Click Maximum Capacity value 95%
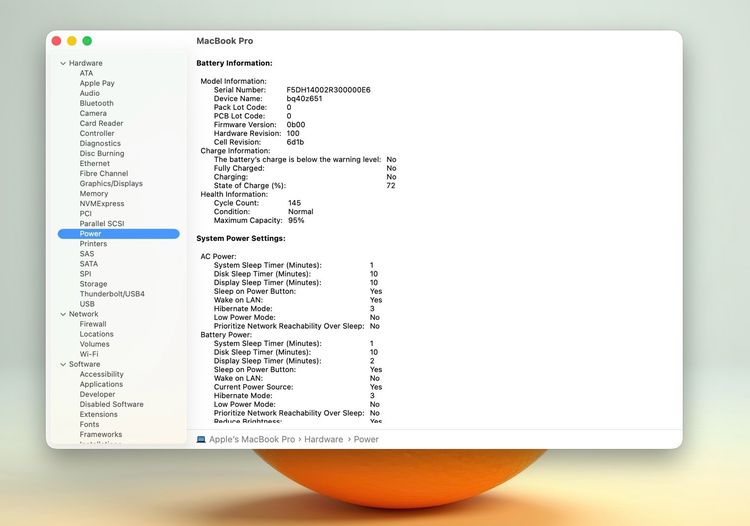750x526 pixels. (x=296, y=220)
